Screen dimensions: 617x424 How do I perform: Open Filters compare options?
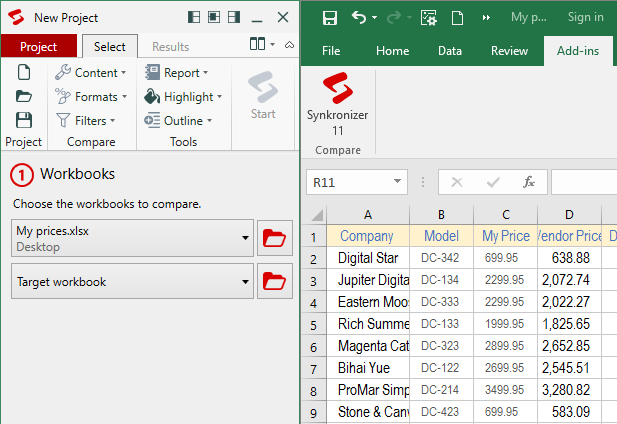point(86,121)
